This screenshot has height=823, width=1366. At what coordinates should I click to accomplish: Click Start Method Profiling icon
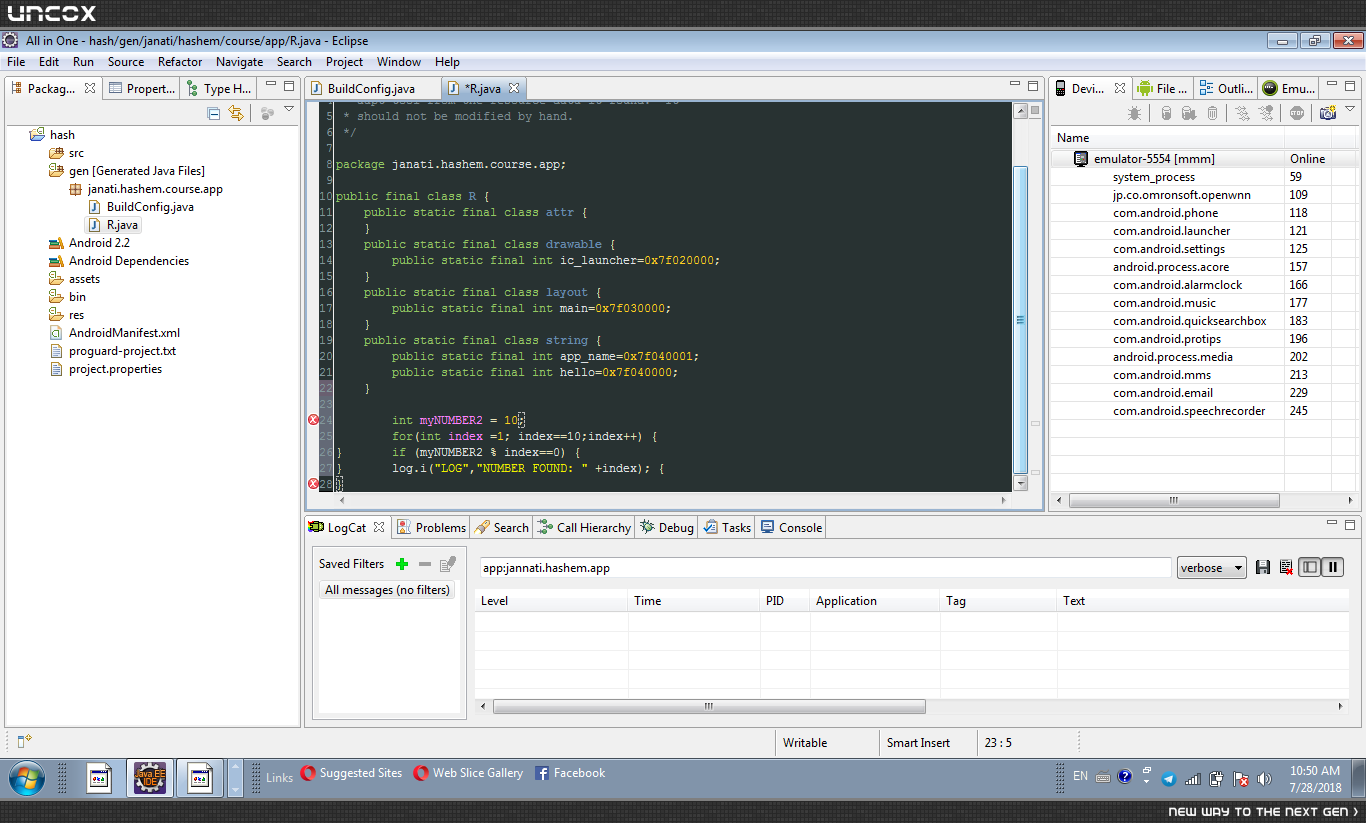click(1266, 113)
